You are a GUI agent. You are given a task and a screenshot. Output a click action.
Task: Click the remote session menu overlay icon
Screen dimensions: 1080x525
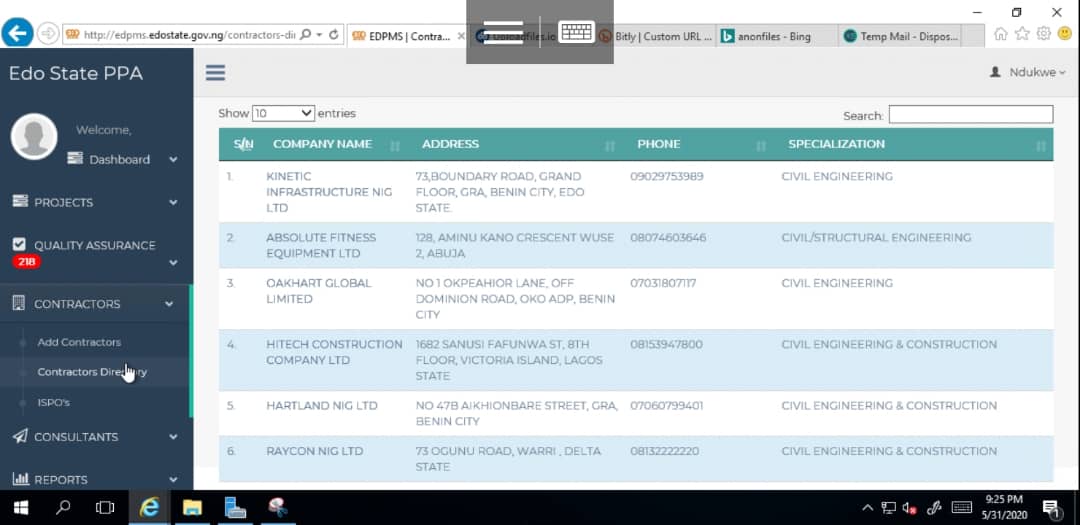click(503, 32)
